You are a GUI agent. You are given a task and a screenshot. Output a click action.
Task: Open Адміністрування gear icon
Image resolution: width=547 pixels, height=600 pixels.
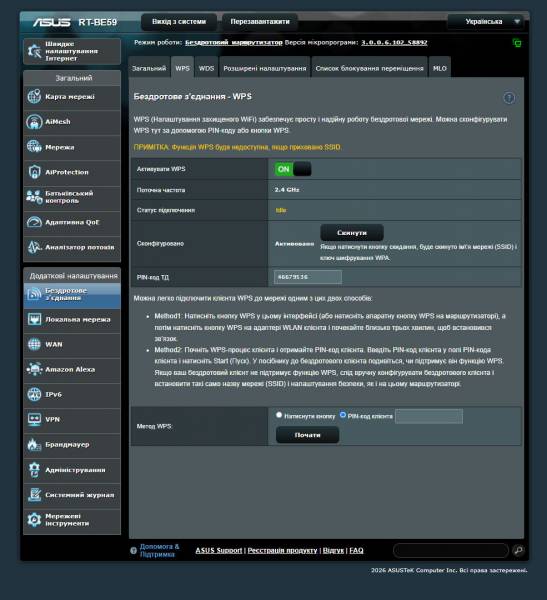pos(34,470)
